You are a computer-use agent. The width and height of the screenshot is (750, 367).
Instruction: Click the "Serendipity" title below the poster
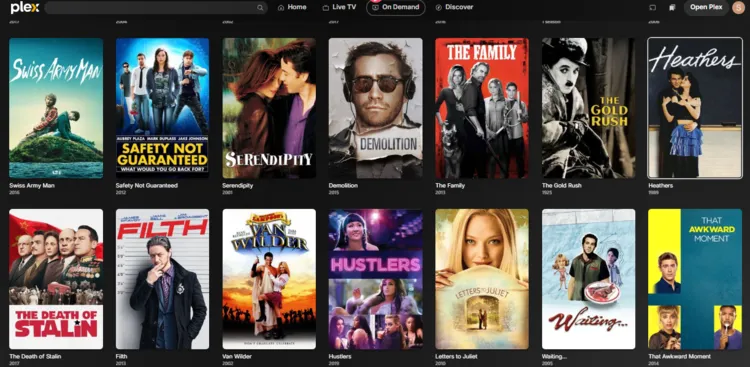point(237,186)
